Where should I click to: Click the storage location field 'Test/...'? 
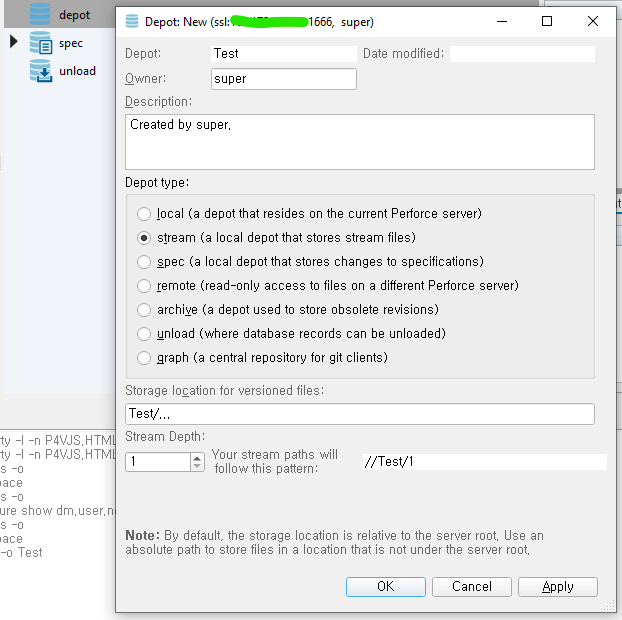coord(360,414)
